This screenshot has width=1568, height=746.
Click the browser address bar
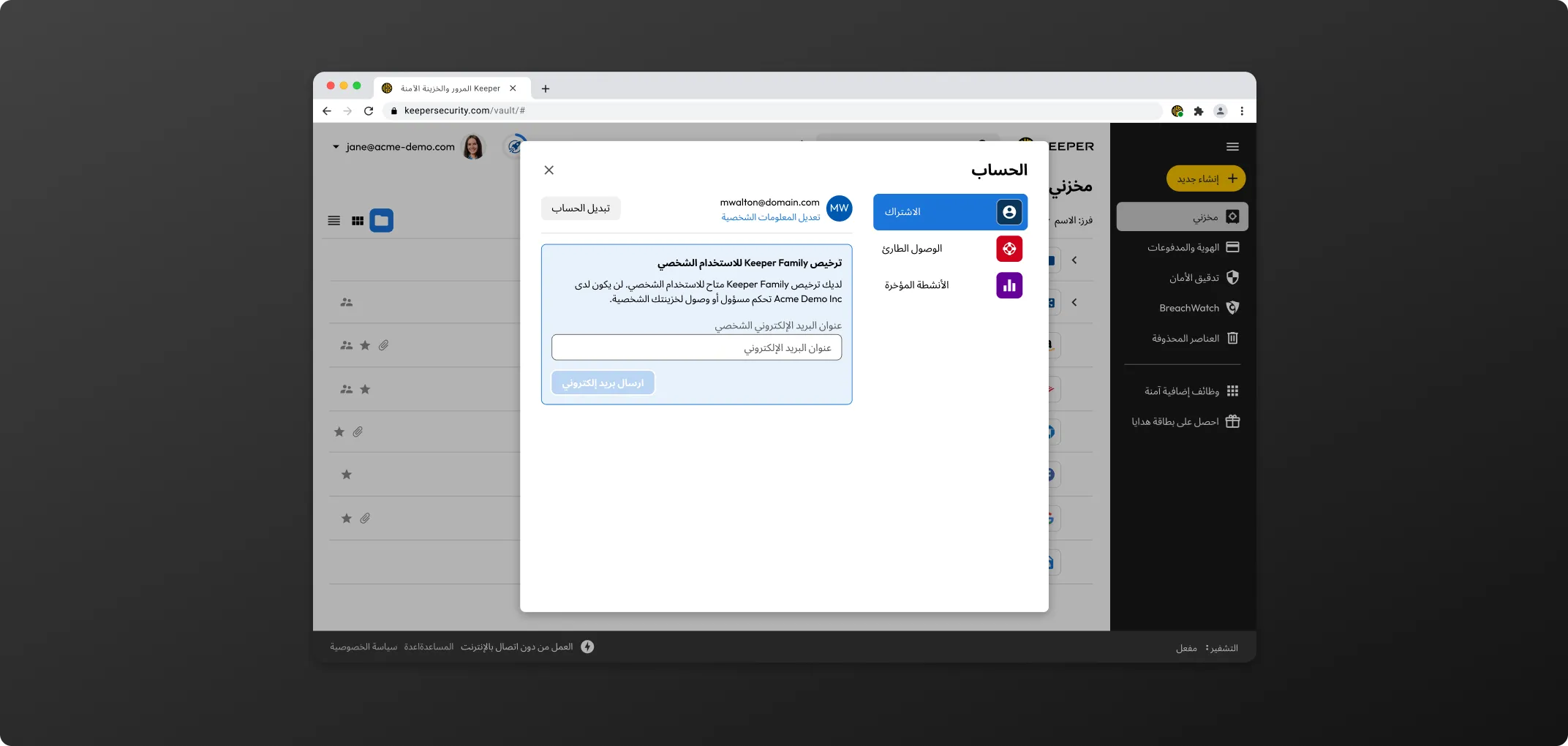772,111
